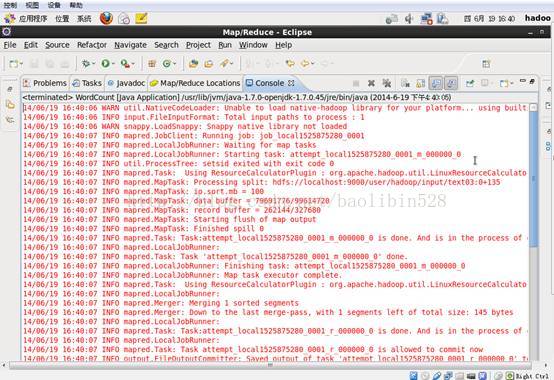This screenshot has width=554, height=380.
Task: Click the Run External Tools icon
Action: coord(124,64)
